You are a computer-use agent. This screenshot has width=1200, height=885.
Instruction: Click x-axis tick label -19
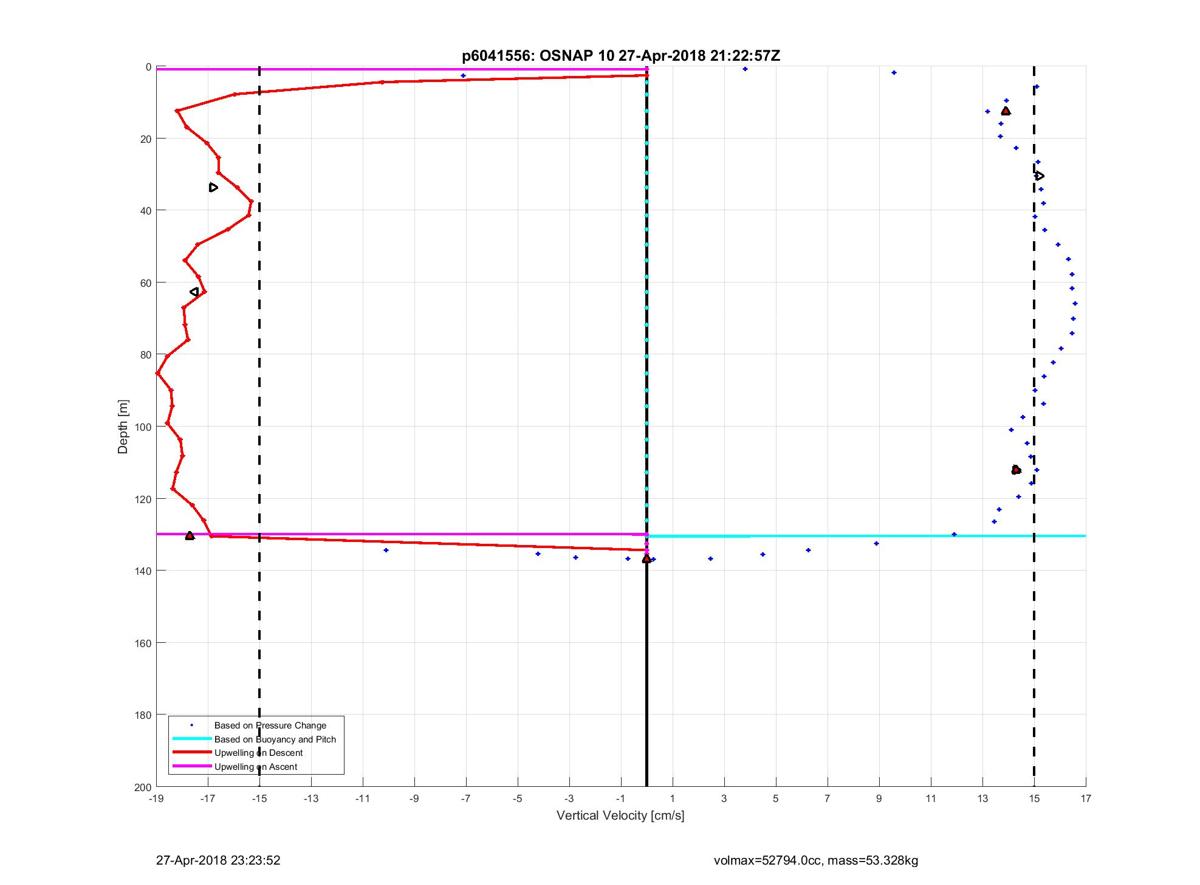[x=156, y=798]
